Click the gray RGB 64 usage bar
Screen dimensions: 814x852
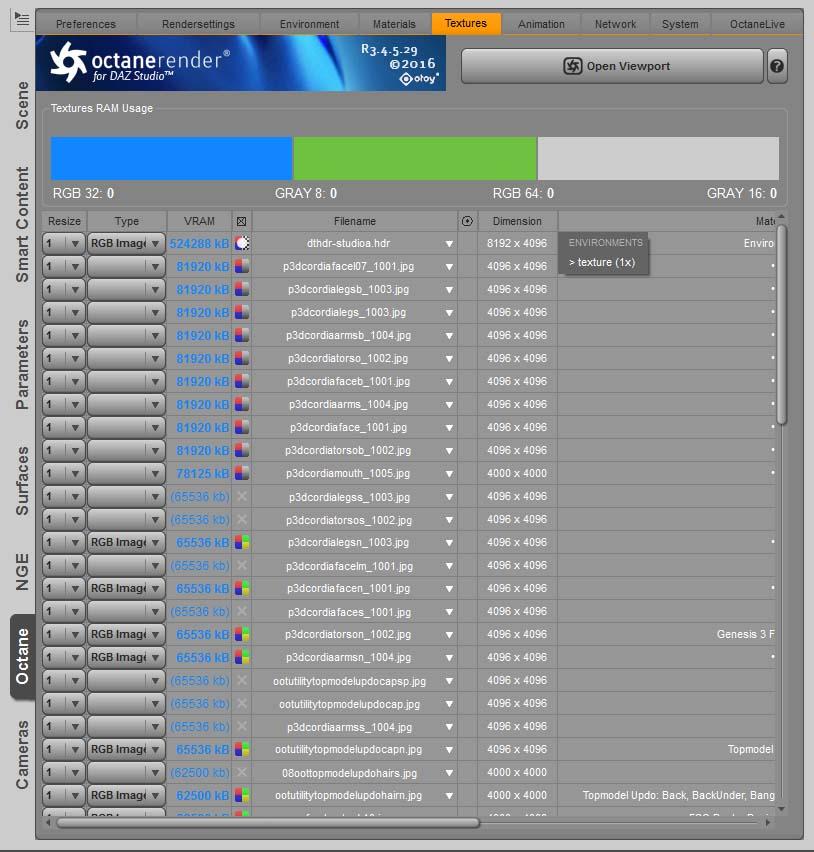[x=658, y=158]
